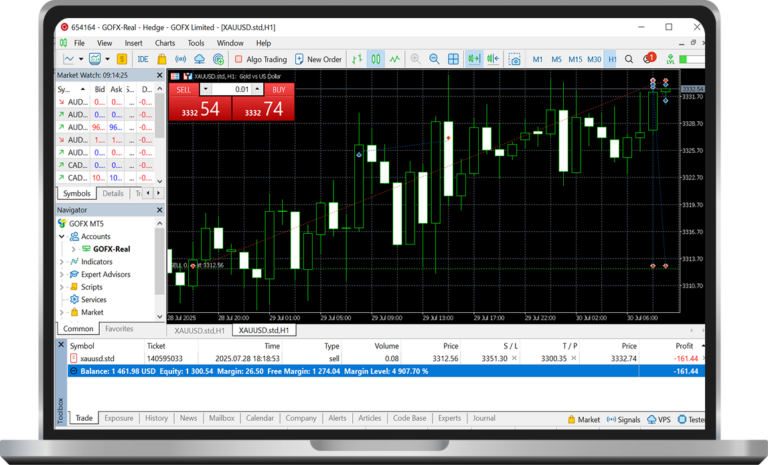Screen dimensions: 768x465
Task: Click the green LVL depth icon
Action: click(x=670, y=59)
